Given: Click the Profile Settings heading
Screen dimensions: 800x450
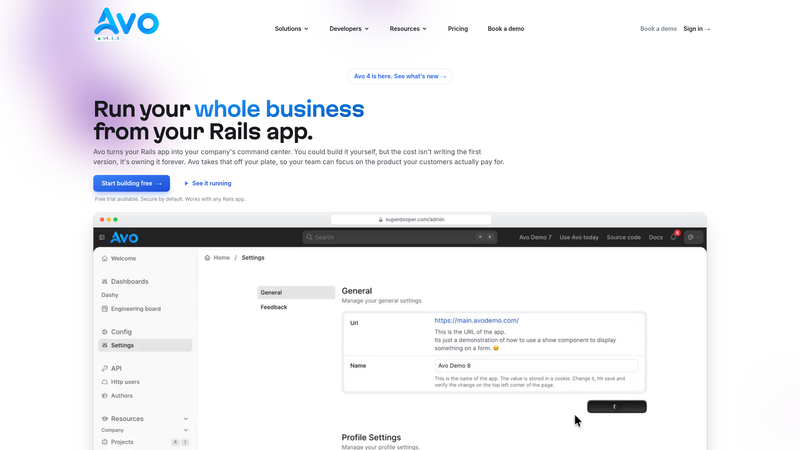Looking at the screenshot, I should [x=371, y=437].
